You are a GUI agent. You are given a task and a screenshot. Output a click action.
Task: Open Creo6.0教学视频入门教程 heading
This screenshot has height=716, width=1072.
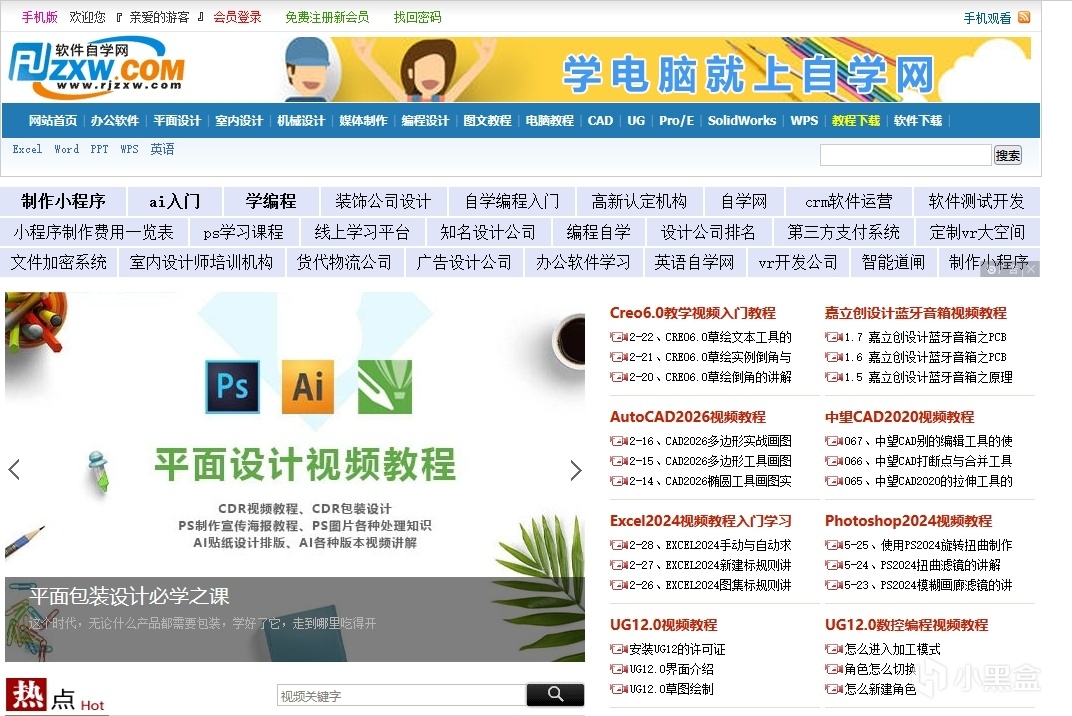(693, 313)
